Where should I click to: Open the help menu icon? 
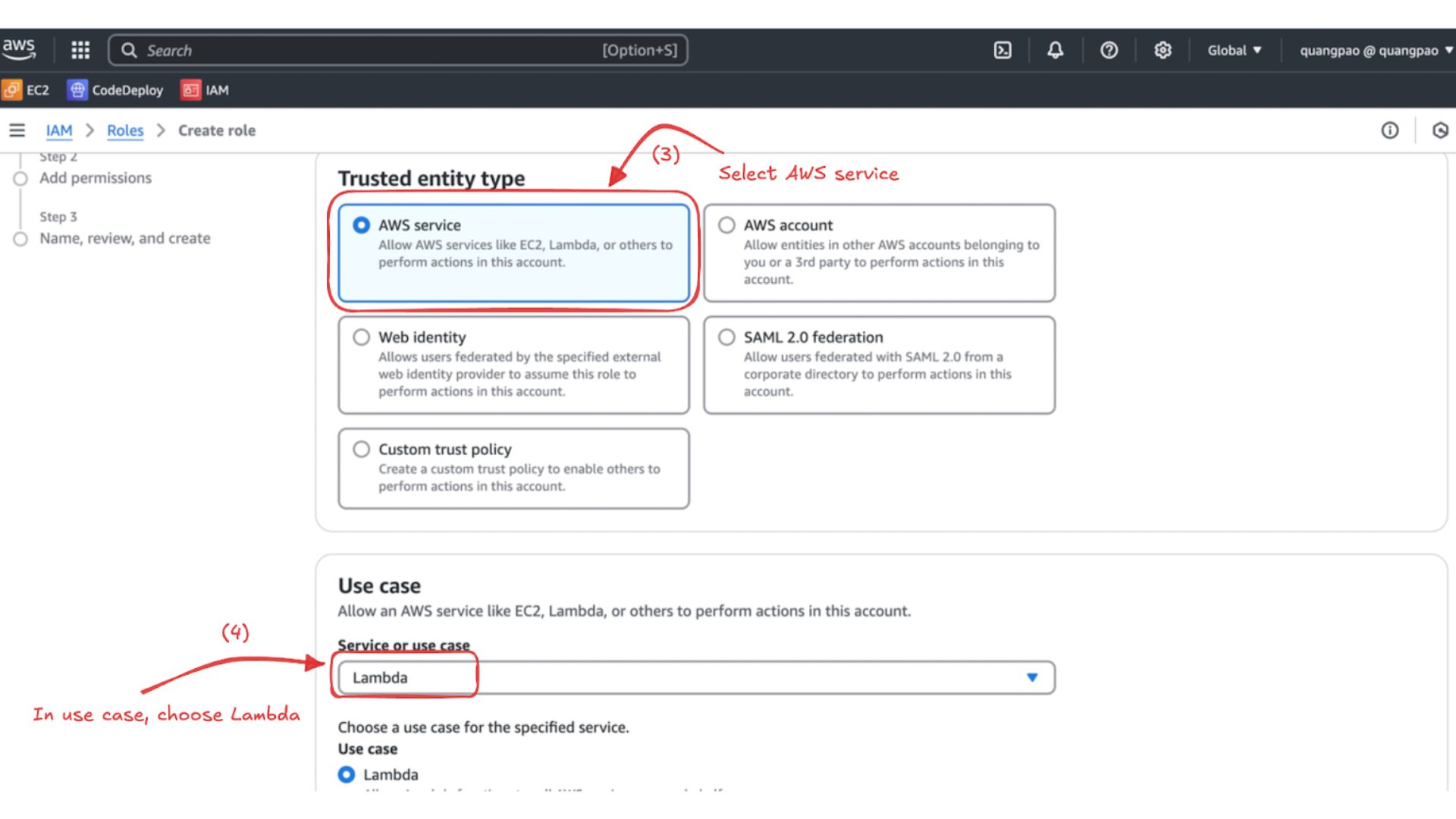[x=1109, y=50]
